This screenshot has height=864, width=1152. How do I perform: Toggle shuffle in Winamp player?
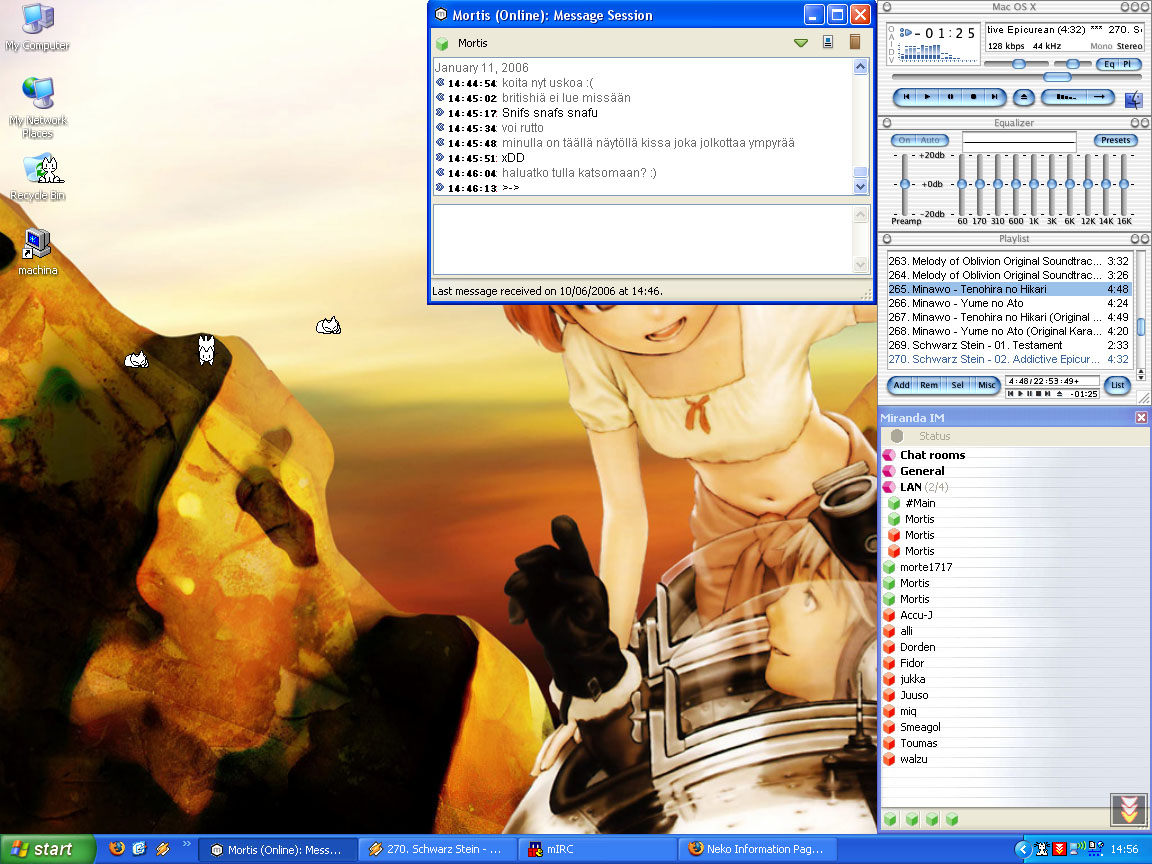tap(1065, 96)
